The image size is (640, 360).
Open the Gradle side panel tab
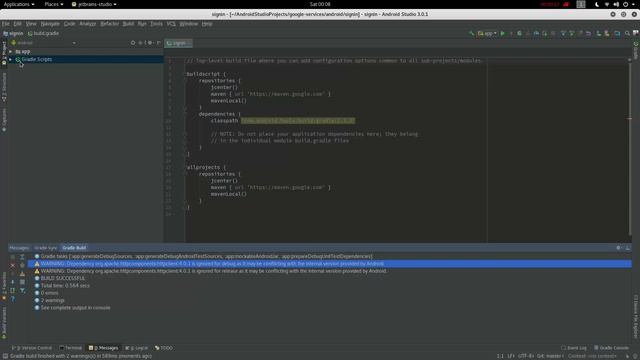636,50
